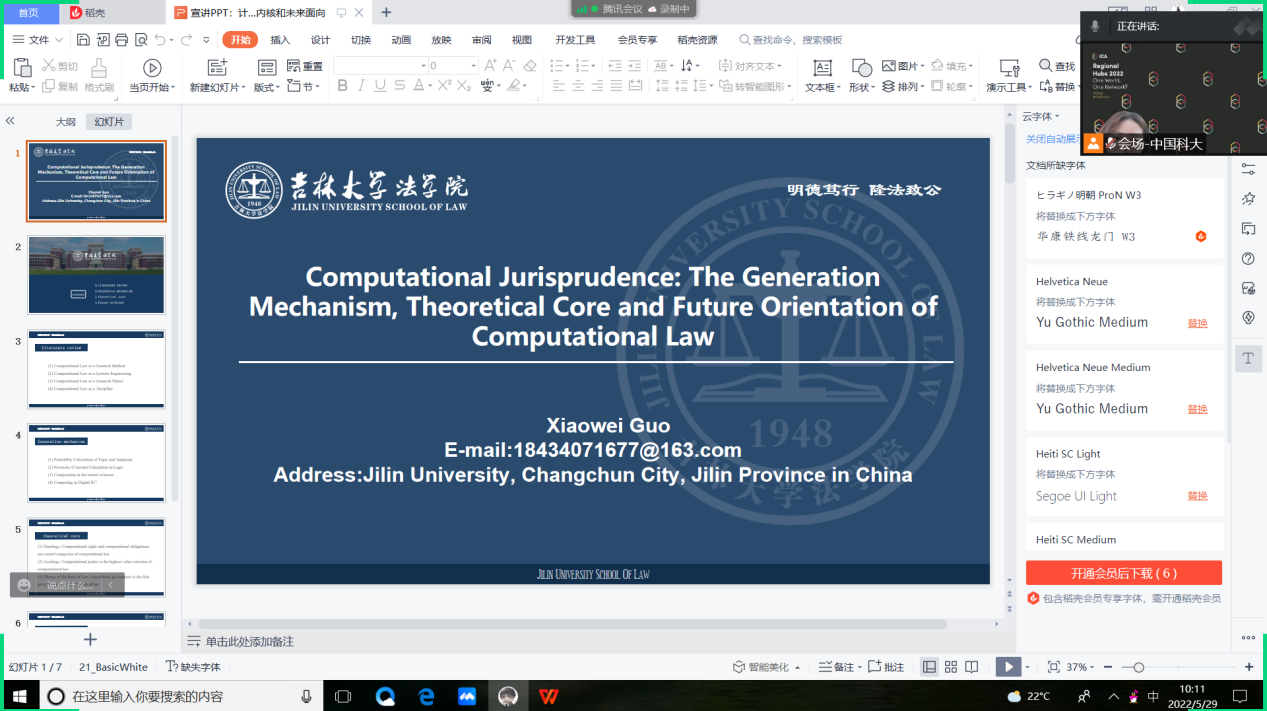
Task: Toggle Italic formatting
Action: pos(361,86)
